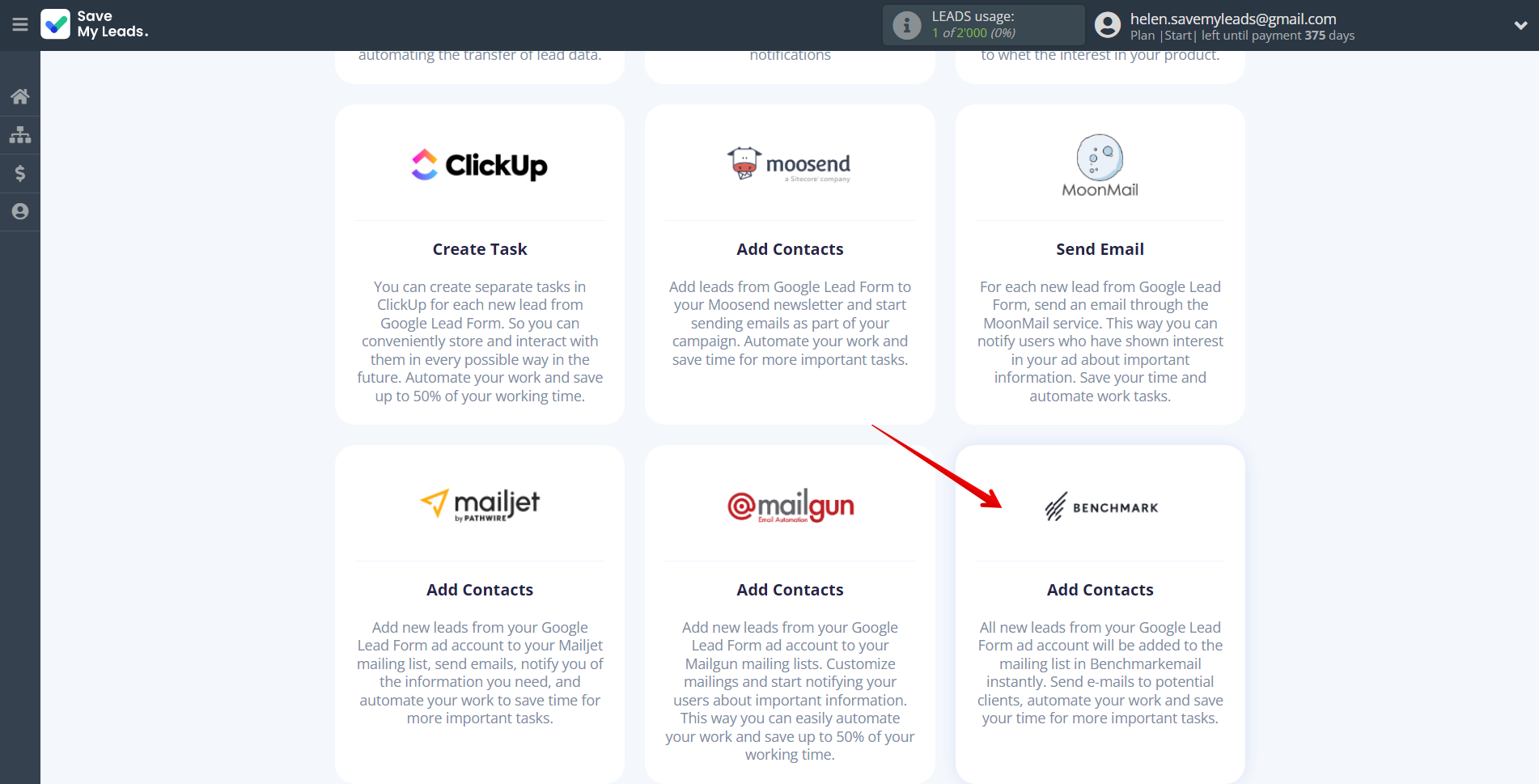Image resolution: width=1539 pixels, height=784 pixels.
Task: Select Mailjet Add Contacts heading
Action: pyautogui.click(x=480, y=590)
